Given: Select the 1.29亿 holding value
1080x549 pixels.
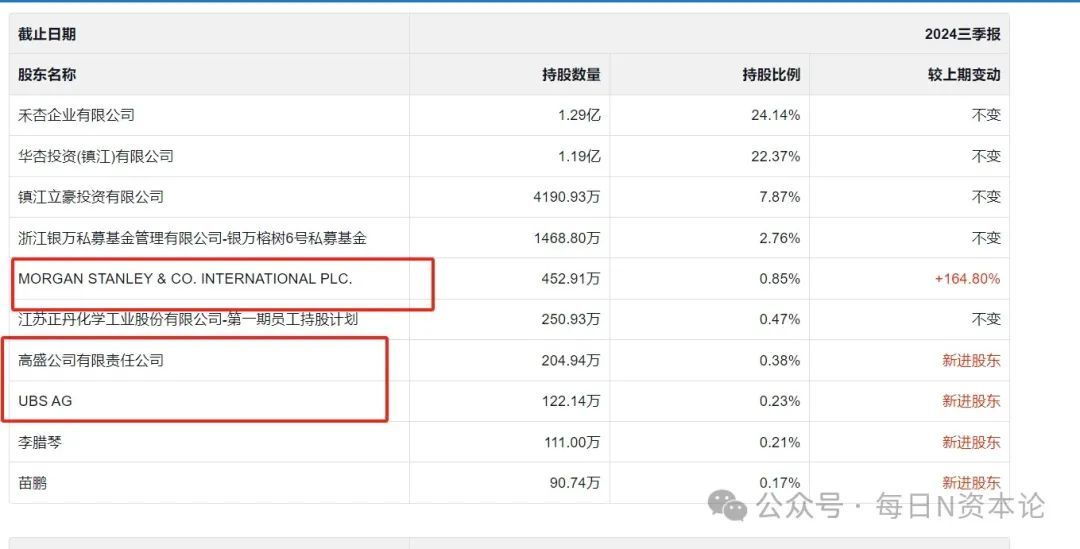Looking at the screenshot, I should coord(579,115).
